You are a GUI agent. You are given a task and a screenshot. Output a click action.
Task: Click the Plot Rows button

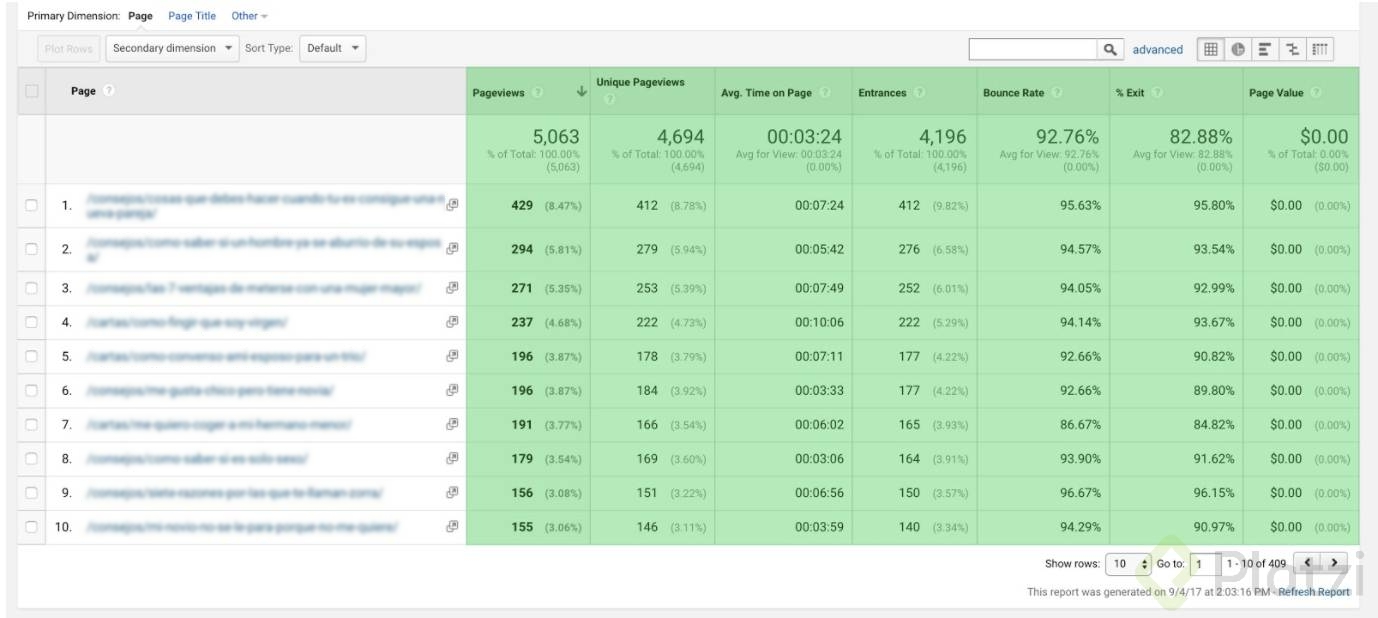[68, 49]
